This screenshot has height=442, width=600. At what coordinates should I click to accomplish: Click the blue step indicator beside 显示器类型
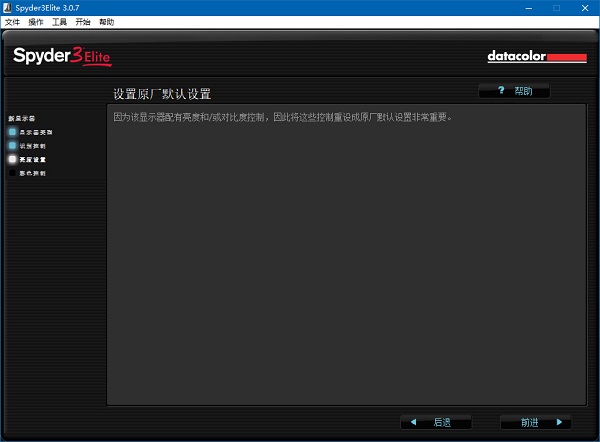click(12, 132)
